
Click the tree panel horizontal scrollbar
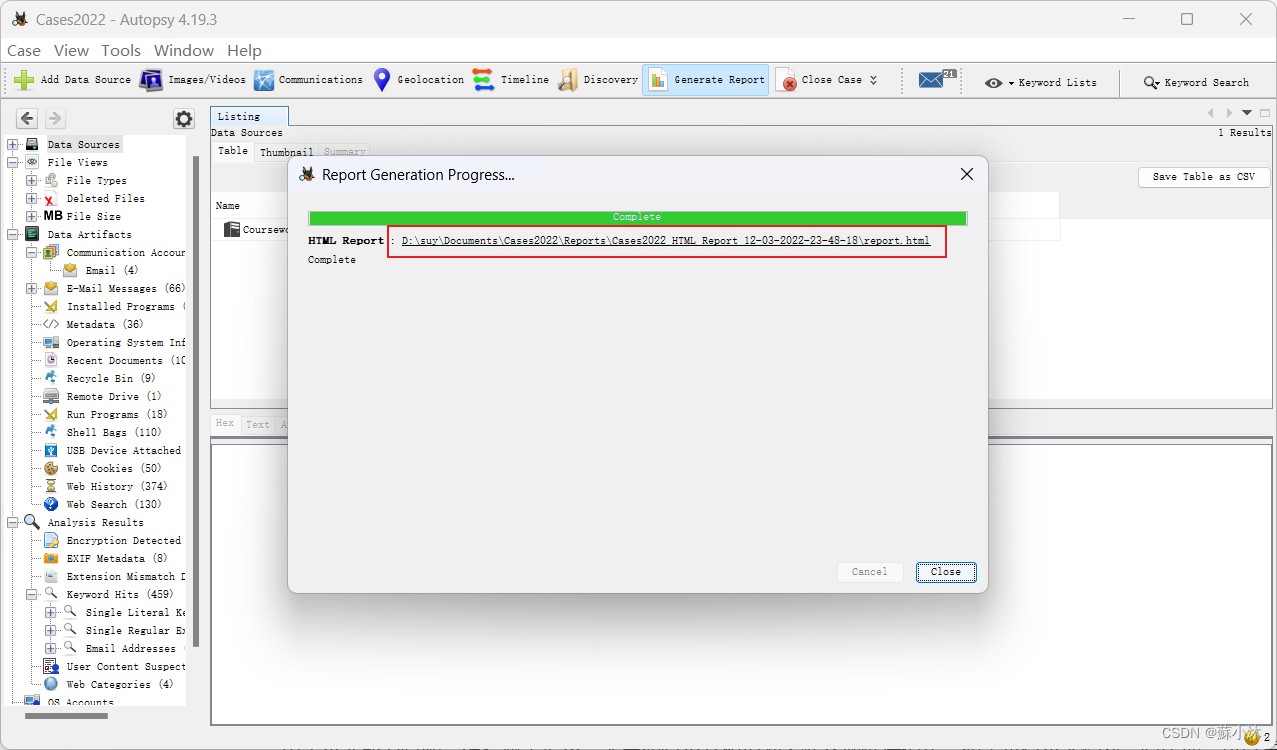(66, 716)
